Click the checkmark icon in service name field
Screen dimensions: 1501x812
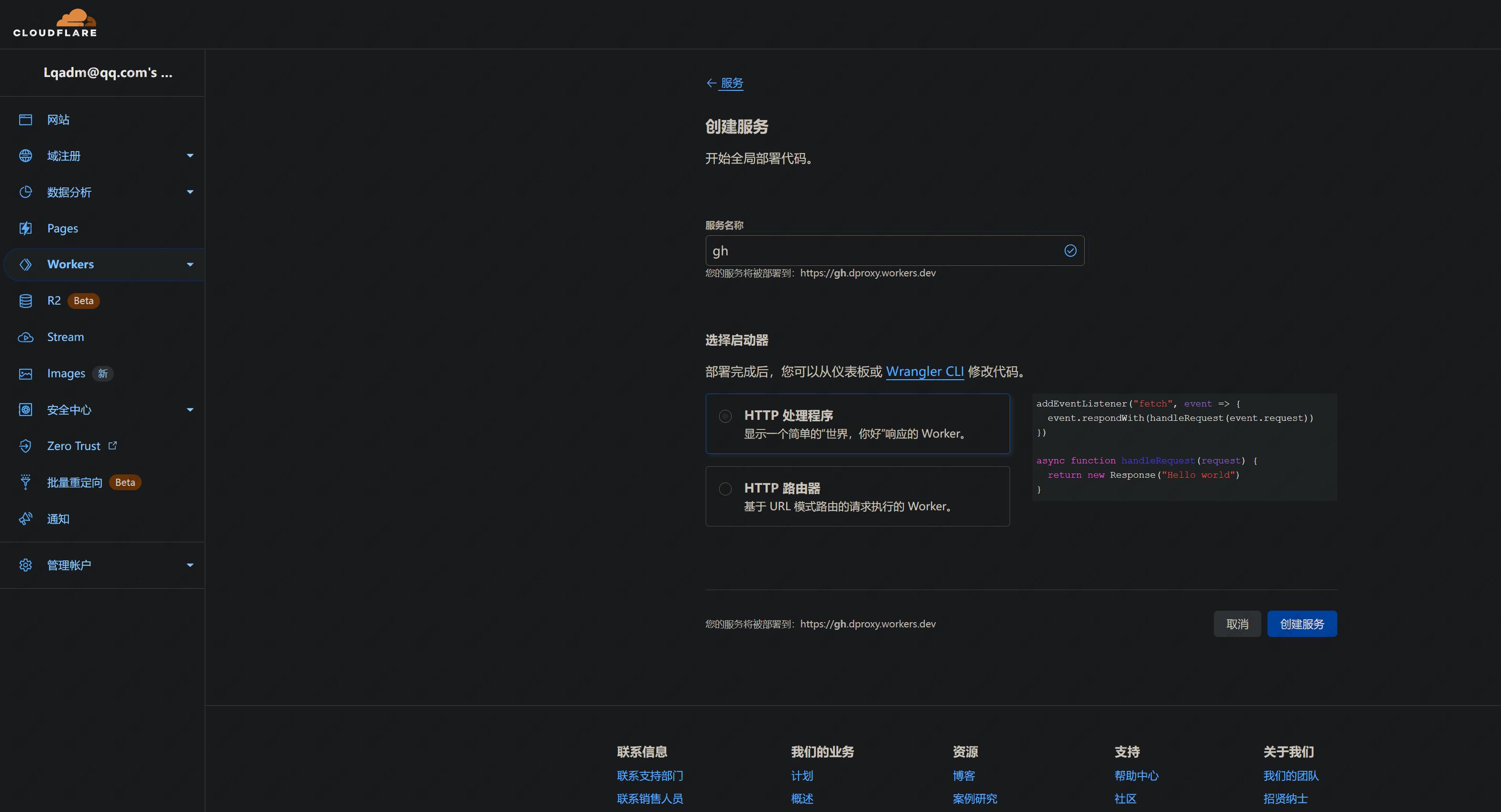(1070, 251)
